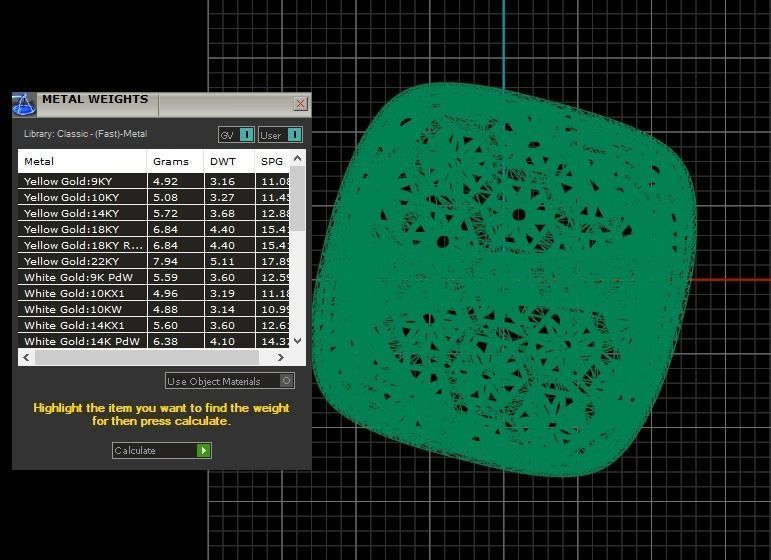Sort by the SPG column header
This screenshot has width=771, height=560.
[272, 161]
